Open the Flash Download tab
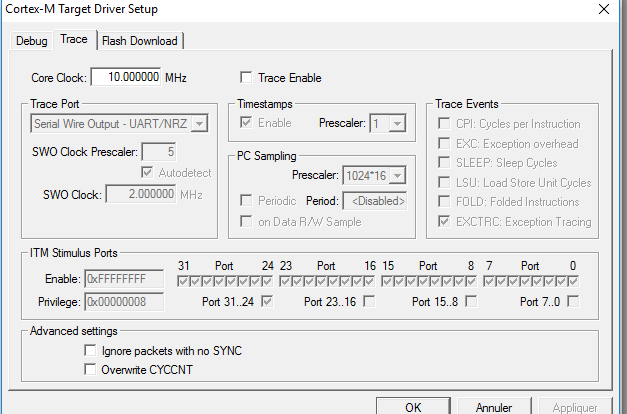Screen dimensions: 627x414 (x=140, y=41)
